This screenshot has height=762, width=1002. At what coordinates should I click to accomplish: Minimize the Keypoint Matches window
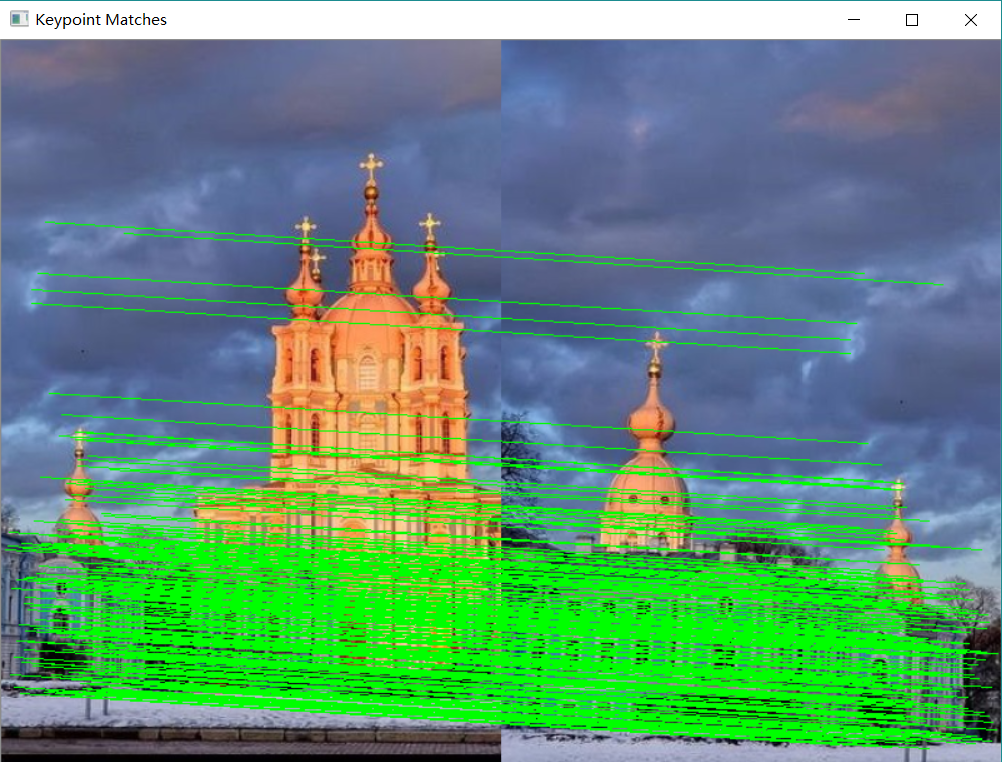click(x=855, y=19)
